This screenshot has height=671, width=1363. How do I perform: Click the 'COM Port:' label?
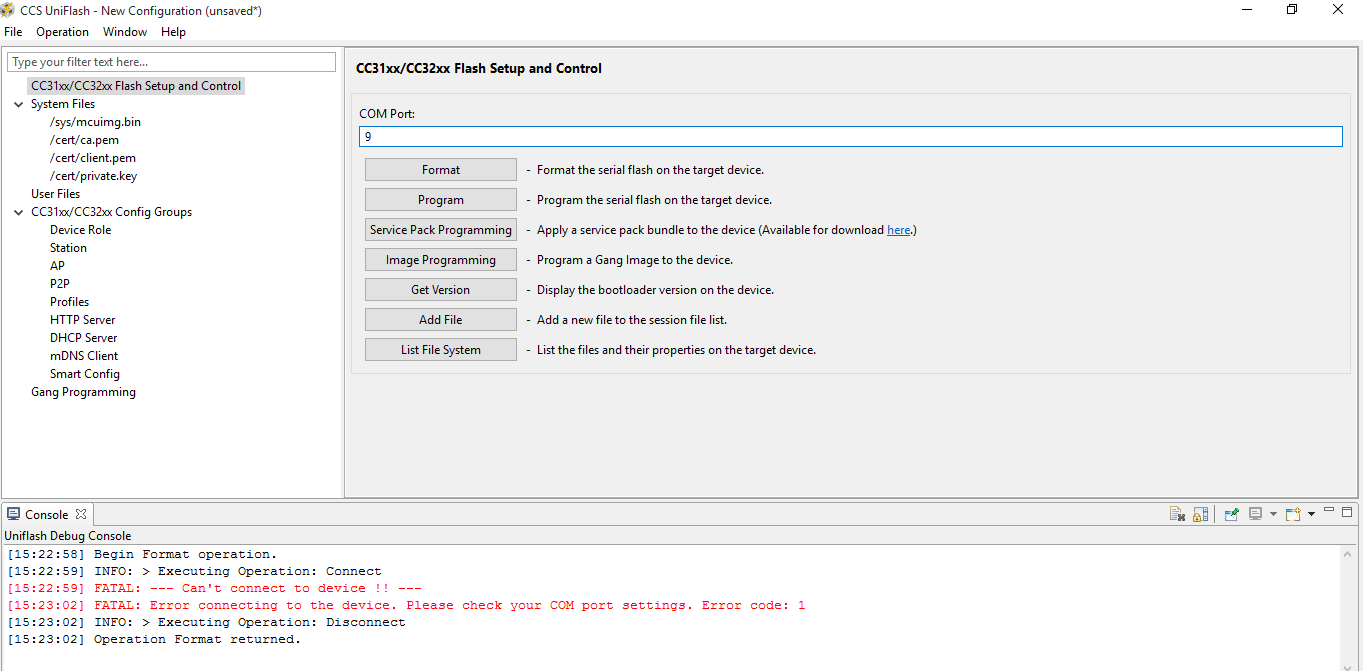click(x=387, y=114)
